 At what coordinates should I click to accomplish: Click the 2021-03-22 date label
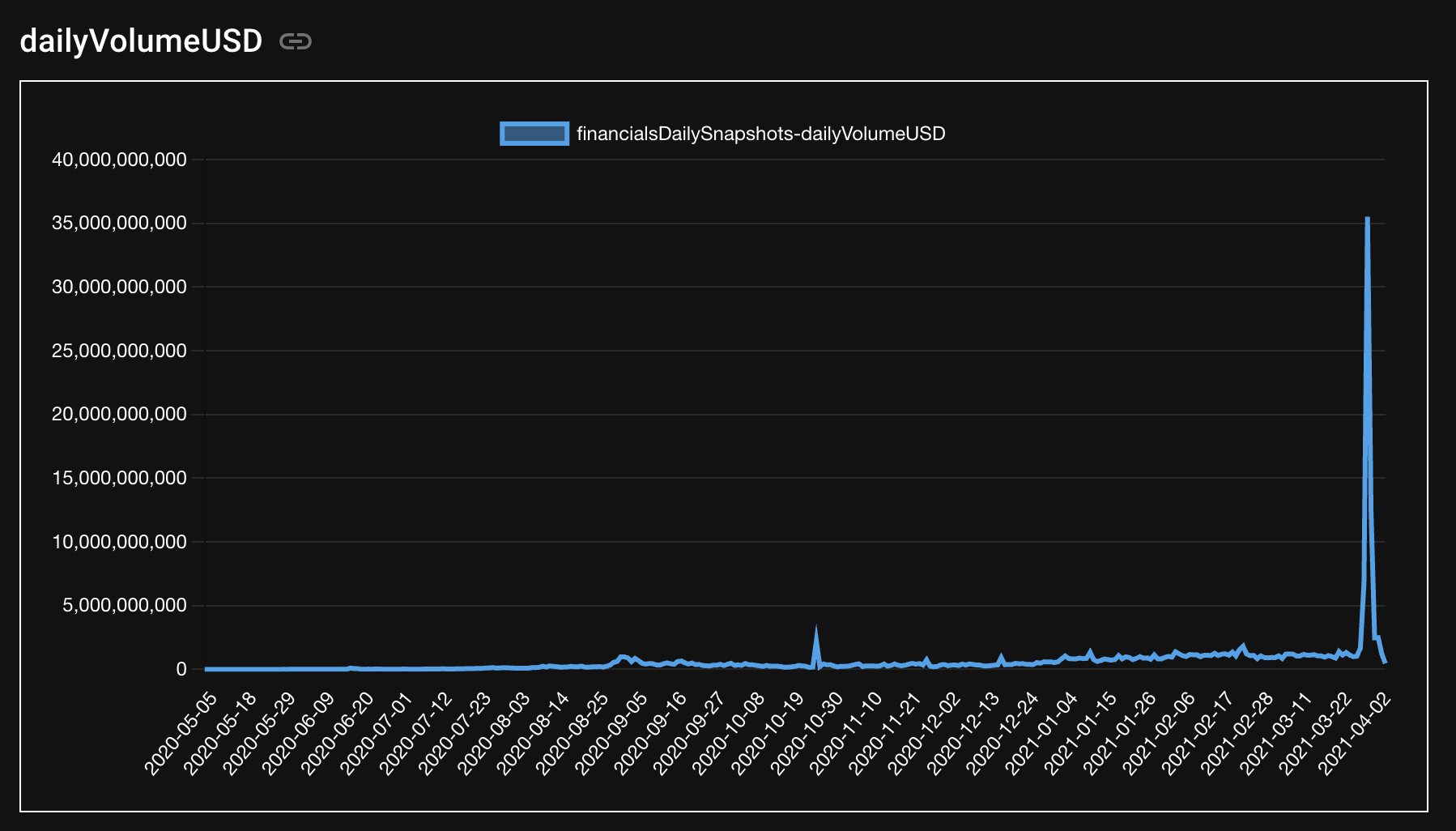pos(1314,733)
